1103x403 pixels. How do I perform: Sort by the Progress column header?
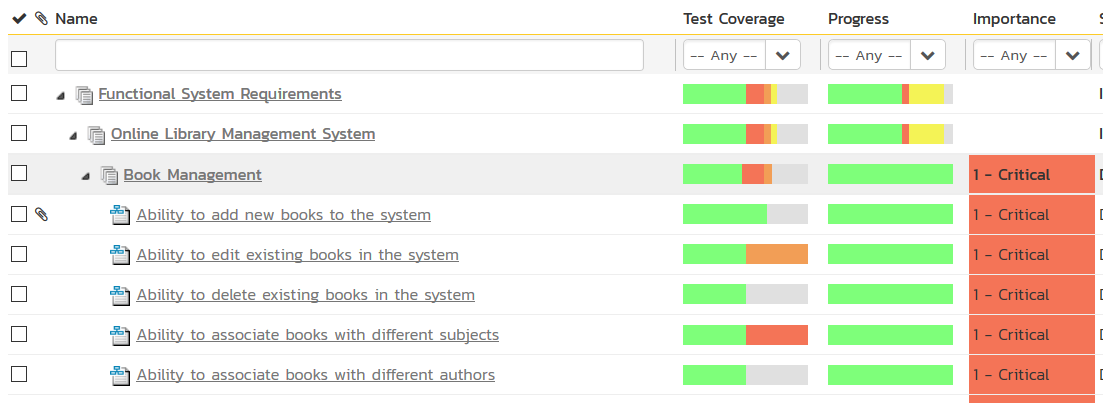click(858, 19)
